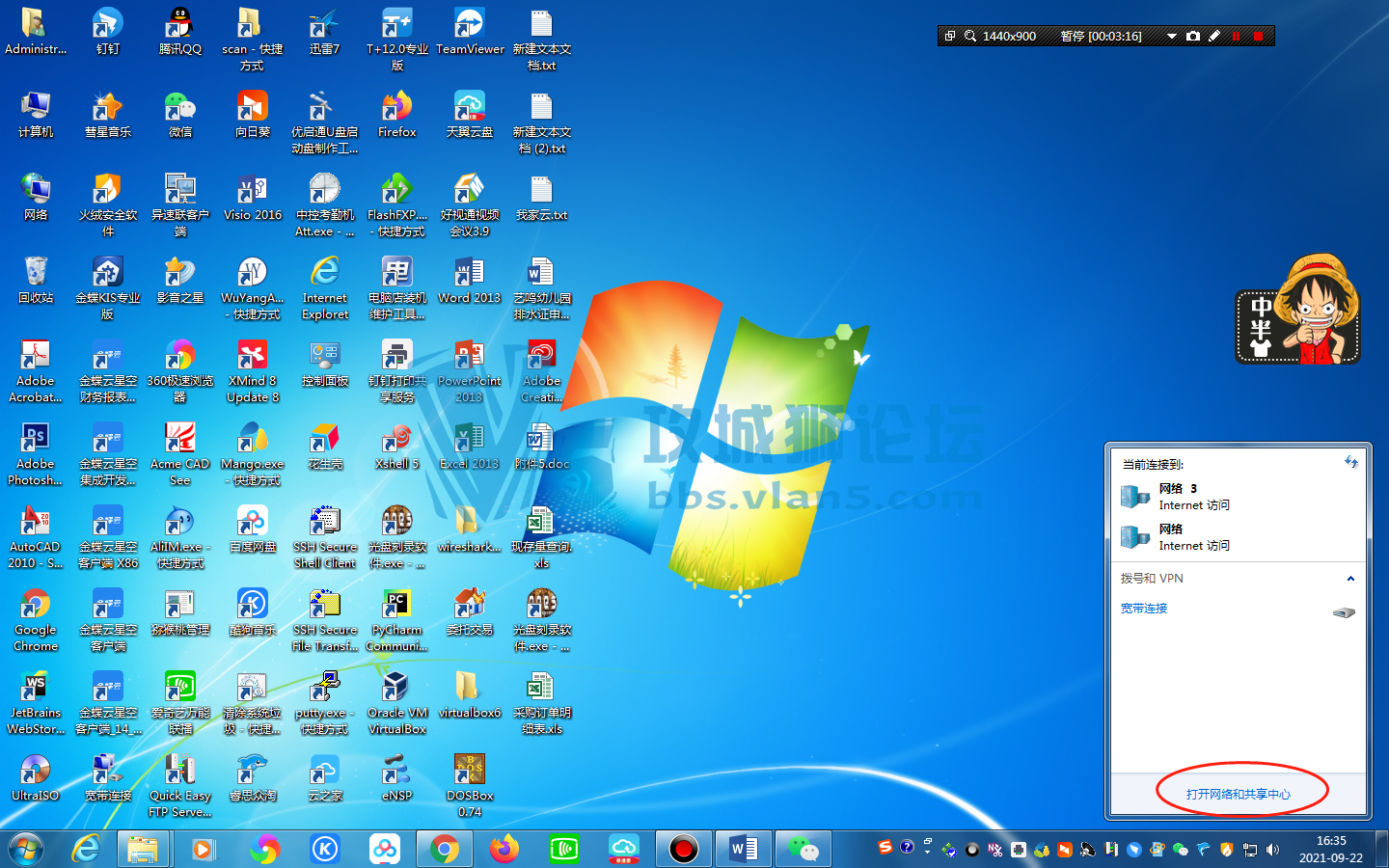Open the Windows Start button
The height and width of the screenshot is (868, 1389).
(26, 849)
